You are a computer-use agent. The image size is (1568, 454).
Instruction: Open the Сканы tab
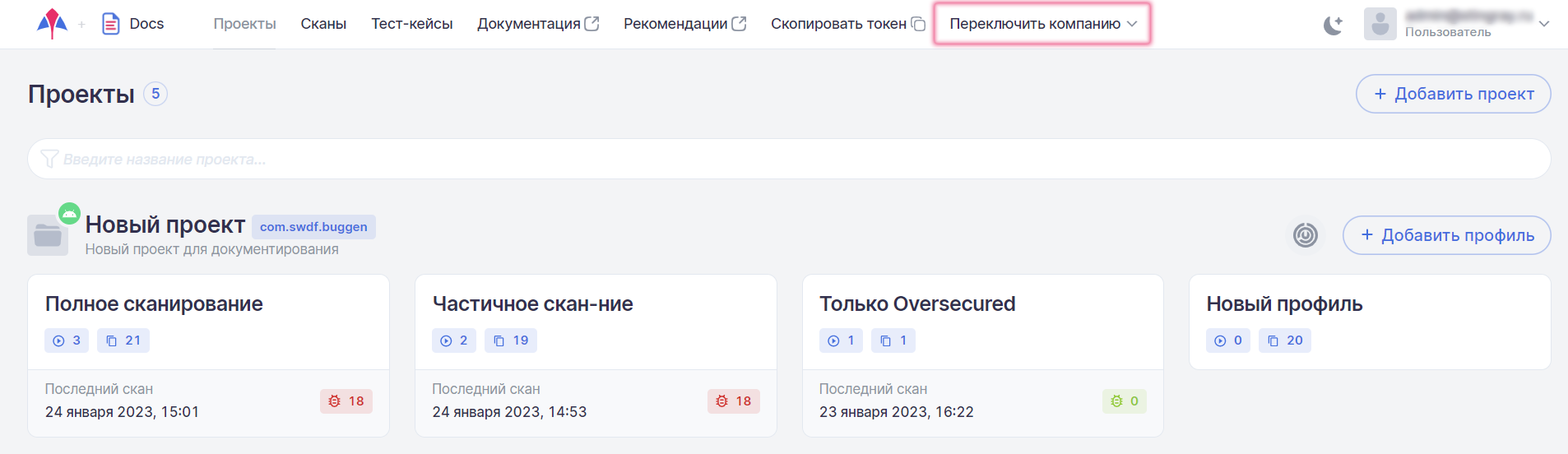pos(323,24)
